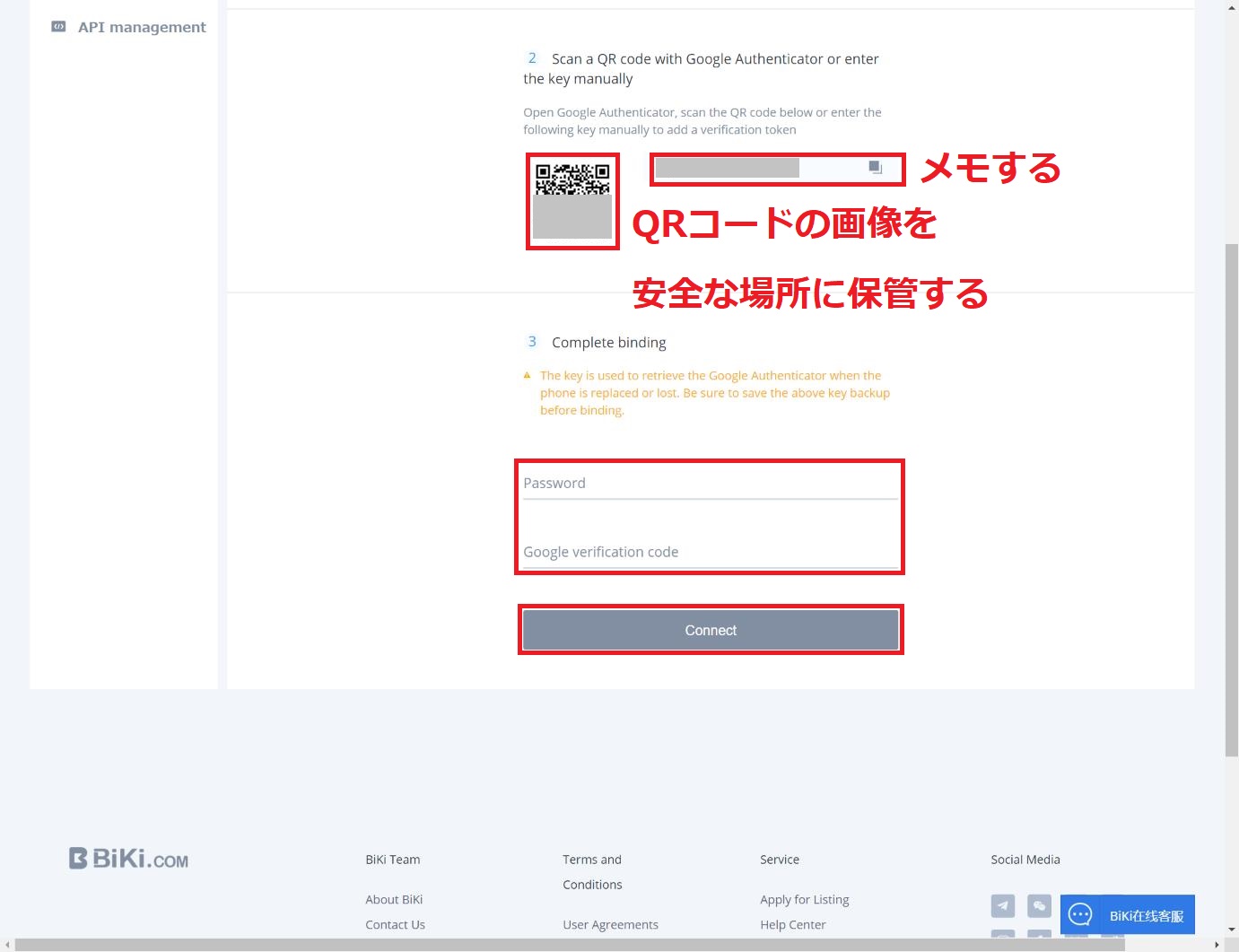
Task: Click the Connect button
Action: click(711, 630)
